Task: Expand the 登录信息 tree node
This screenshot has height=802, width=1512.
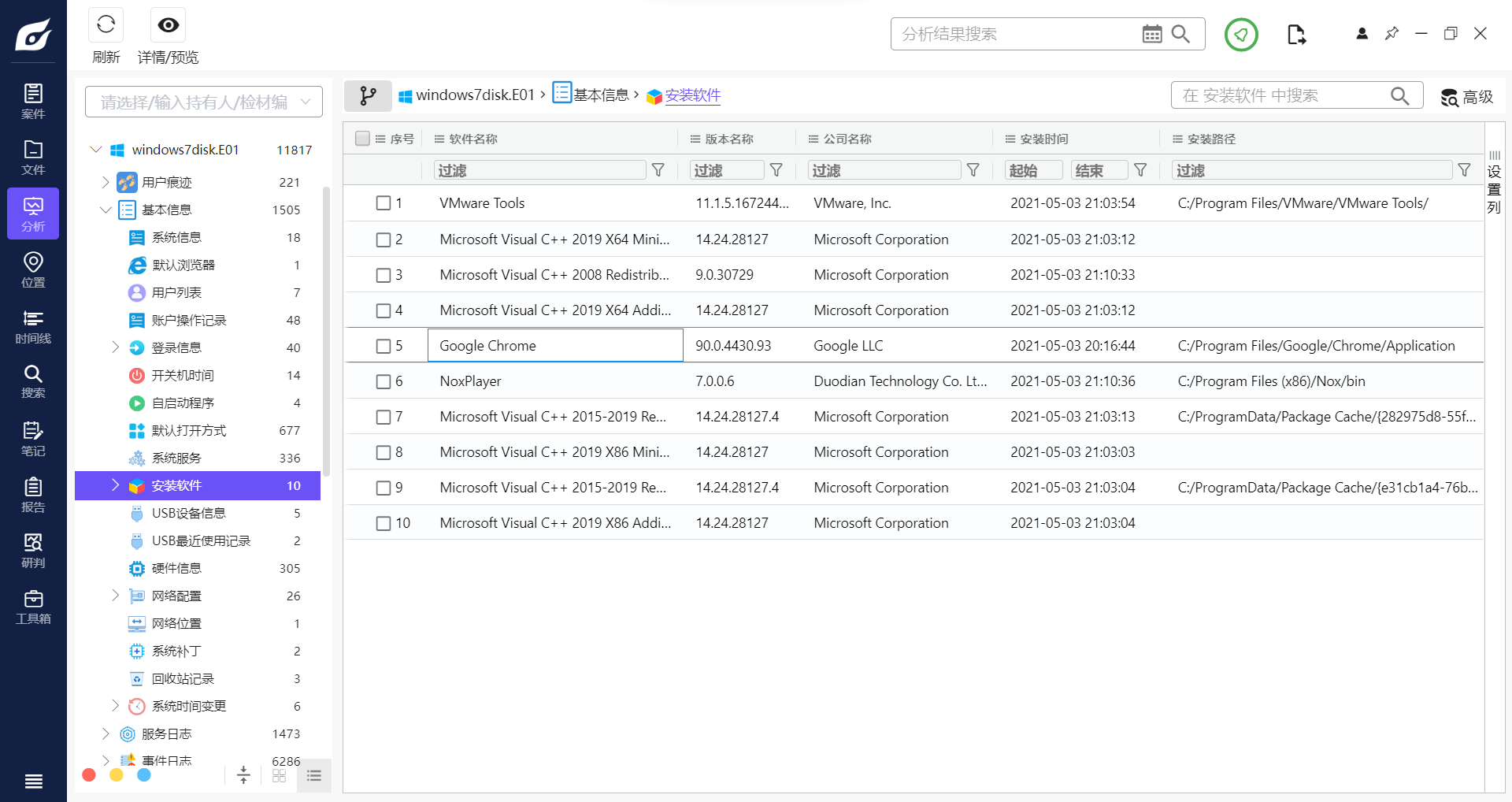Action: pos(115,347)
